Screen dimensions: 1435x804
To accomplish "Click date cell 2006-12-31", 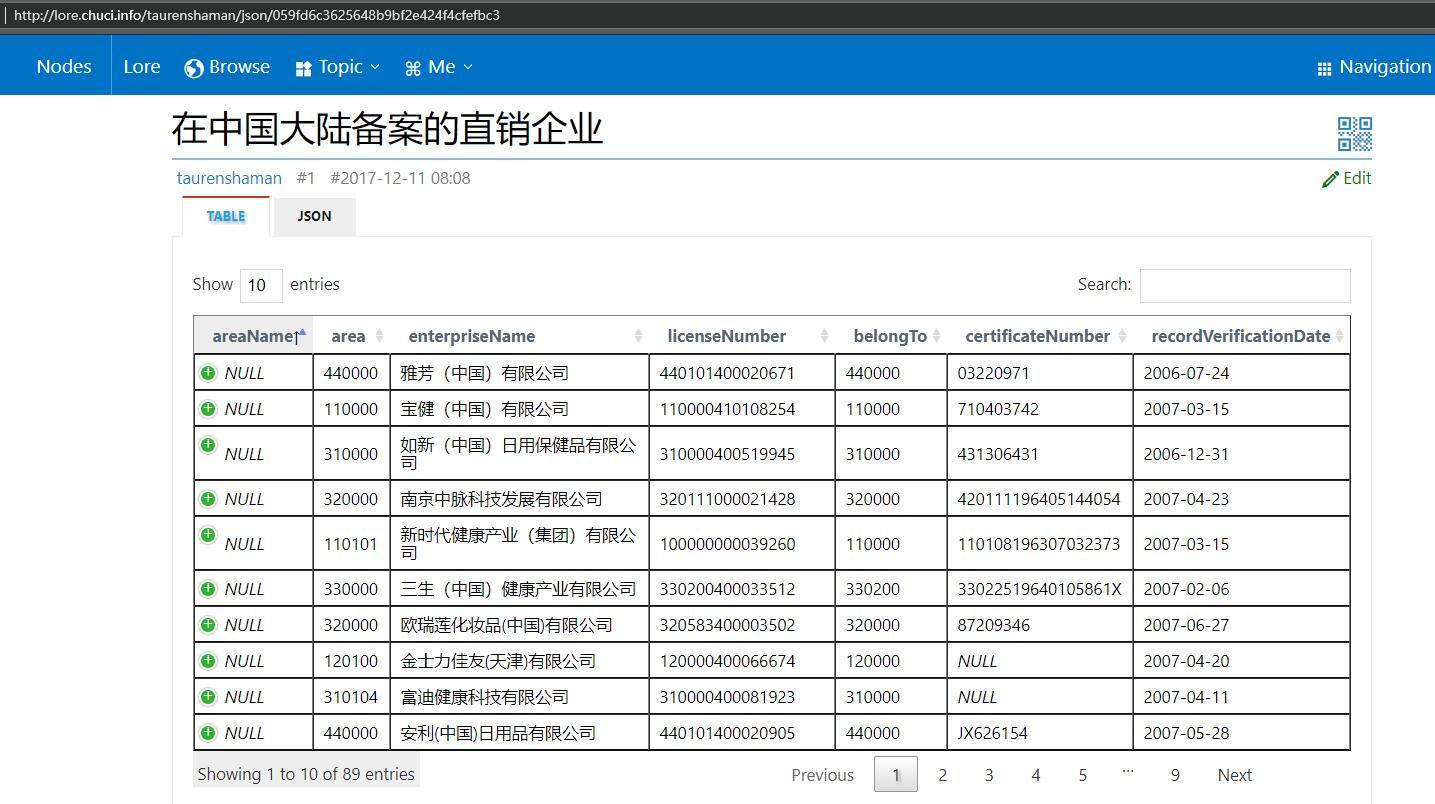I will click(x=1186, y=454).
